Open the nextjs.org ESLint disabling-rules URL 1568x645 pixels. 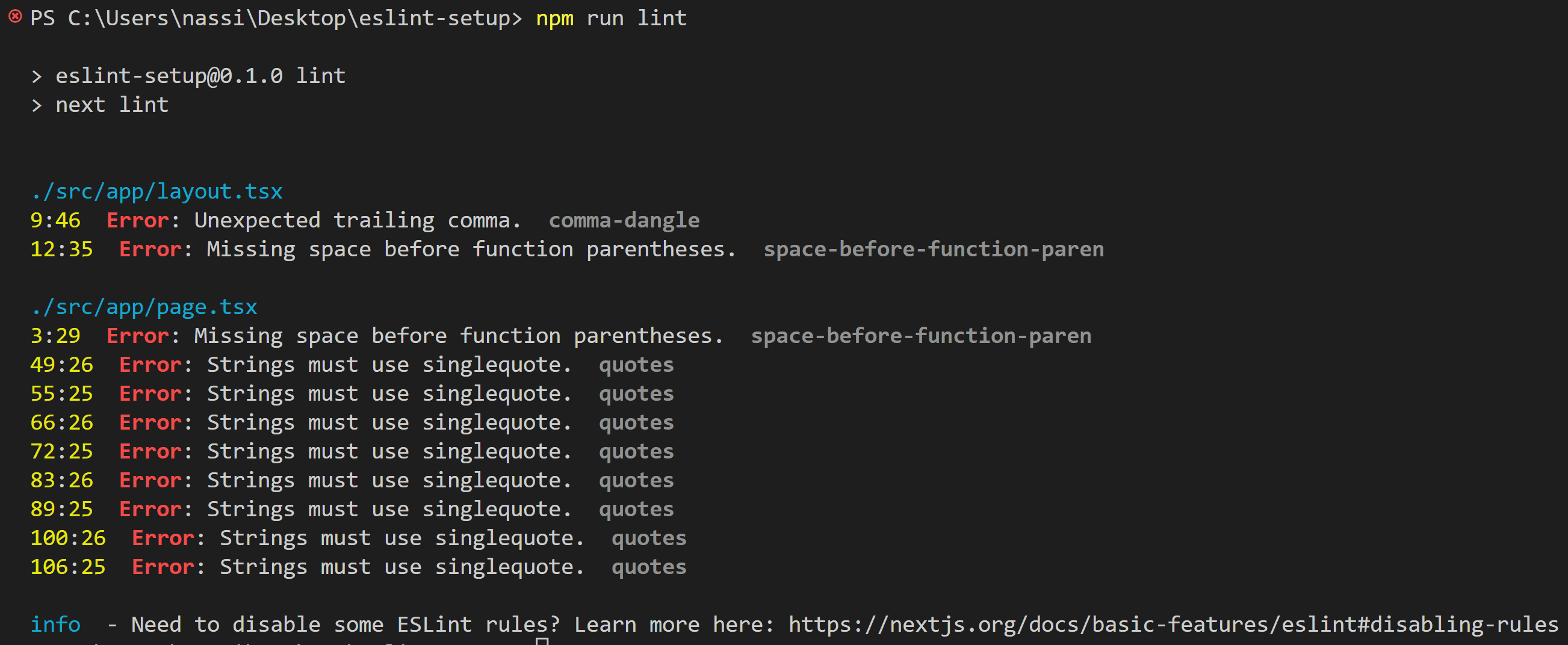pos(1173,625)
